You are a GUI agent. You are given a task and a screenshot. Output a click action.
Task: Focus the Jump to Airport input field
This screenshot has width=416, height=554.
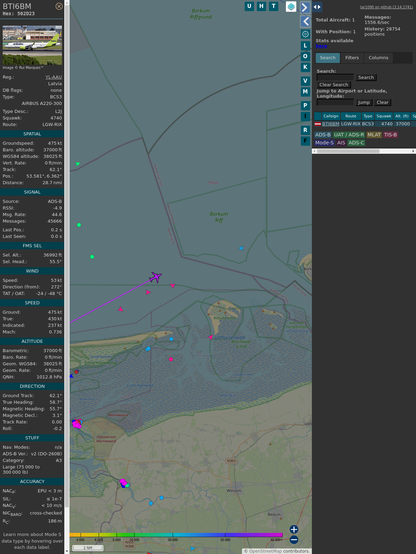[335, 102]
